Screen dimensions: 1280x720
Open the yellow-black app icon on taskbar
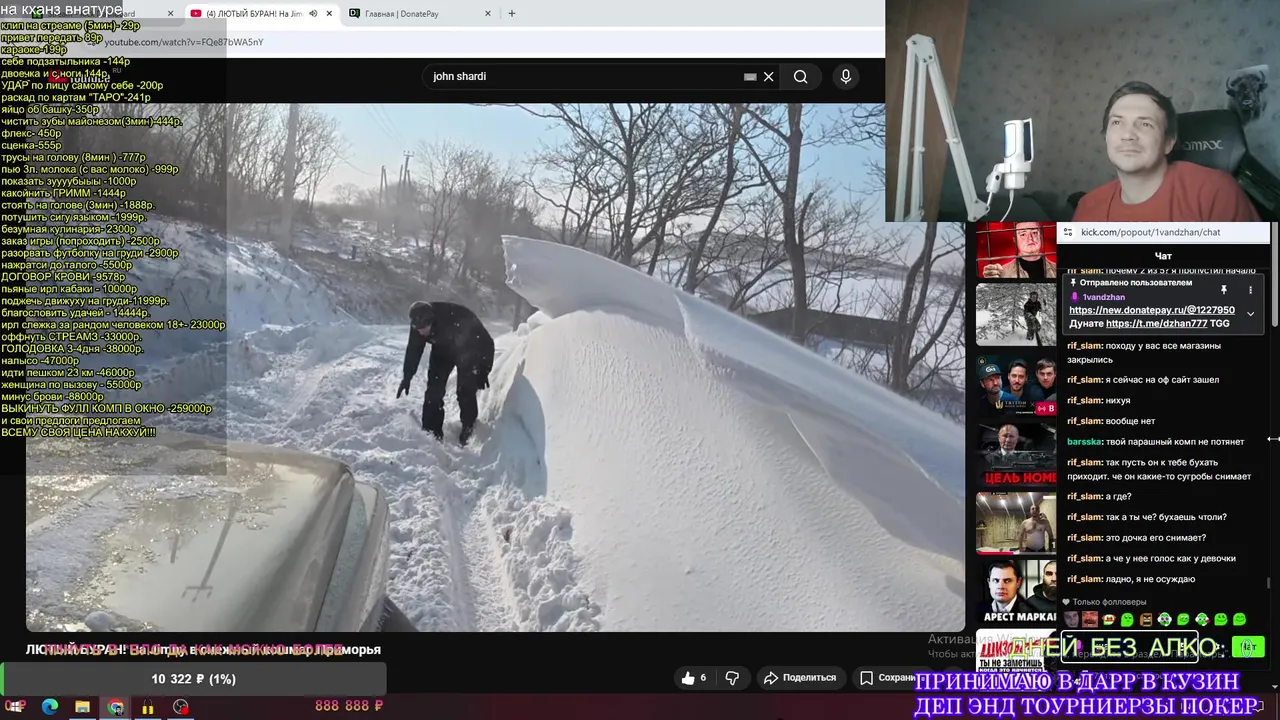coord(148,707)
